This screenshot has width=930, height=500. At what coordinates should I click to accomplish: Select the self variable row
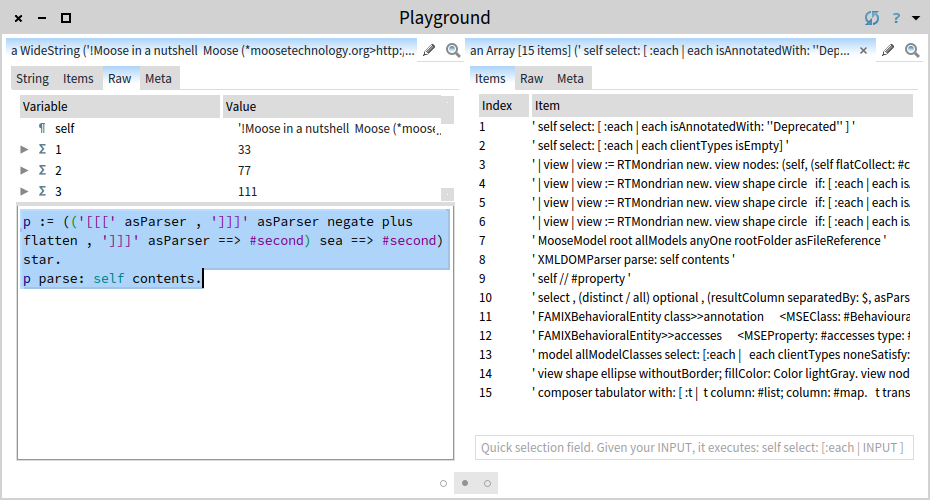coord(230,128)
